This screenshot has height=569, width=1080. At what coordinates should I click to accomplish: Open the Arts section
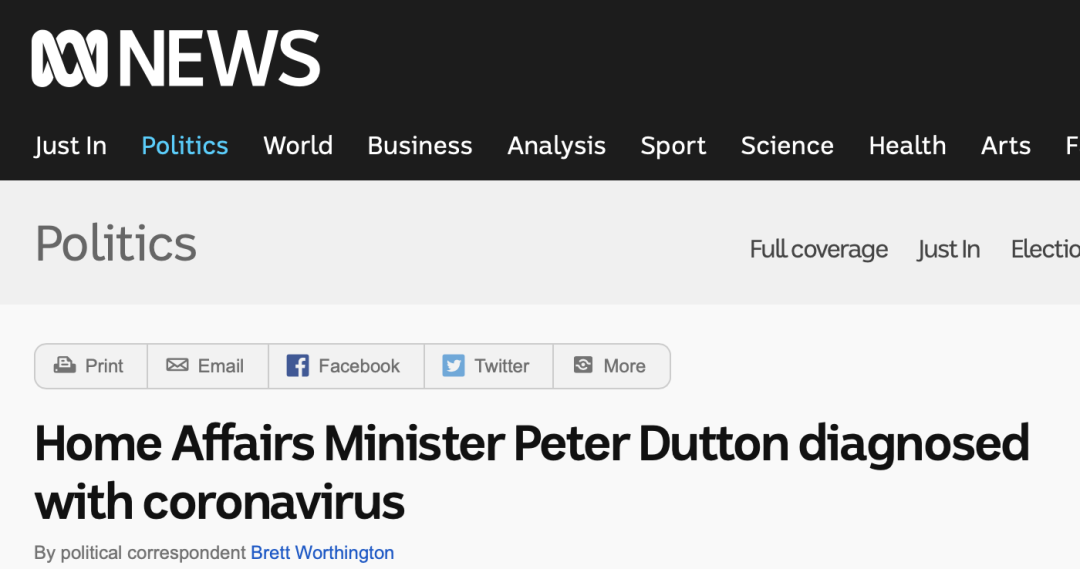coord(1006,146)
